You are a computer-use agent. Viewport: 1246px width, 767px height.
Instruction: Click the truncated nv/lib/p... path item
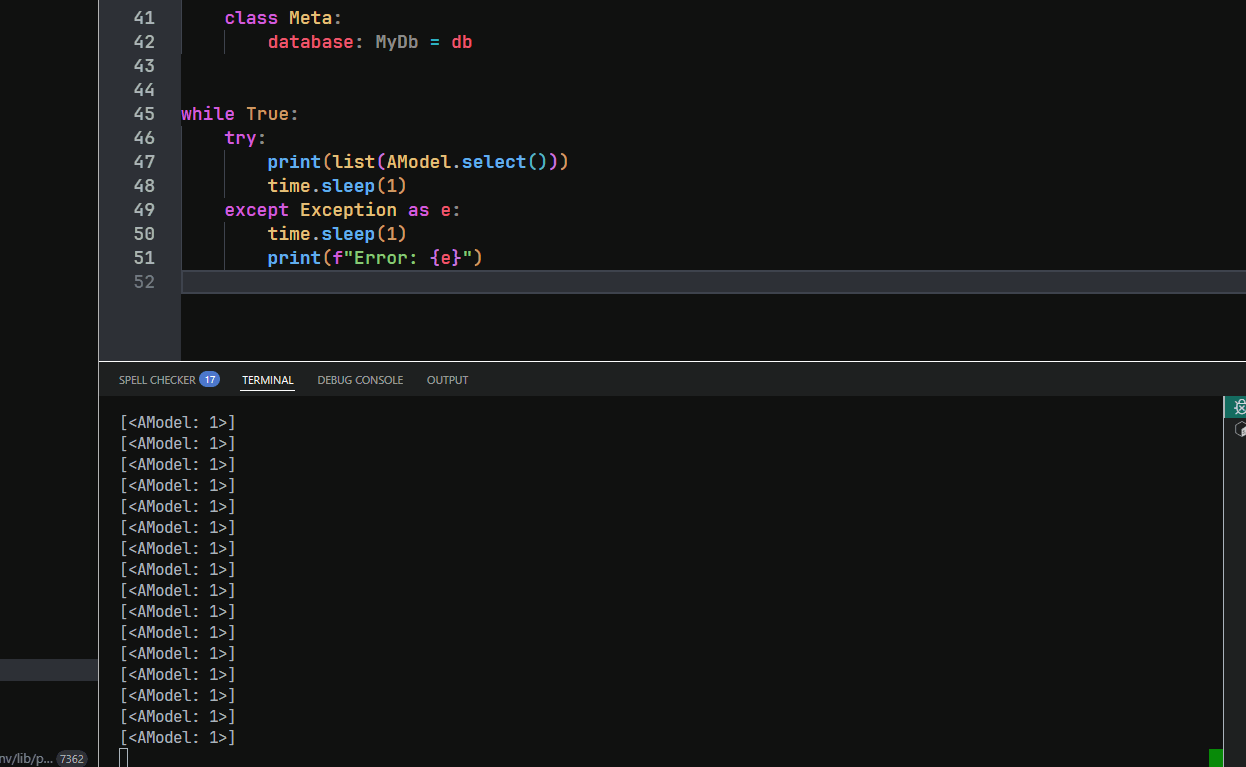tap(27, 759)
